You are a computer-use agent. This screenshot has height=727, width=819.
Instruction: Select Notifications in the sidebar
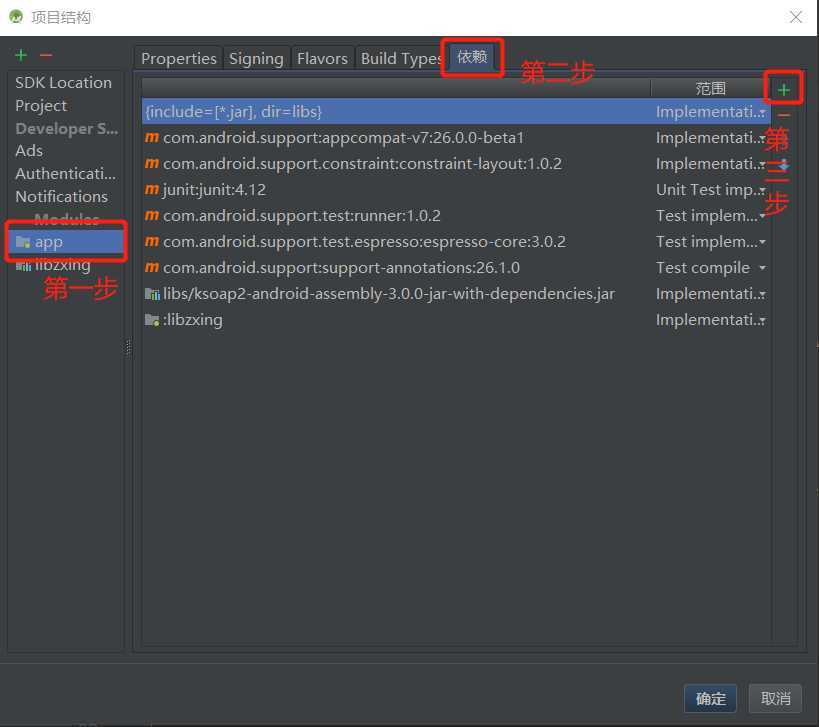coord(61,196)
